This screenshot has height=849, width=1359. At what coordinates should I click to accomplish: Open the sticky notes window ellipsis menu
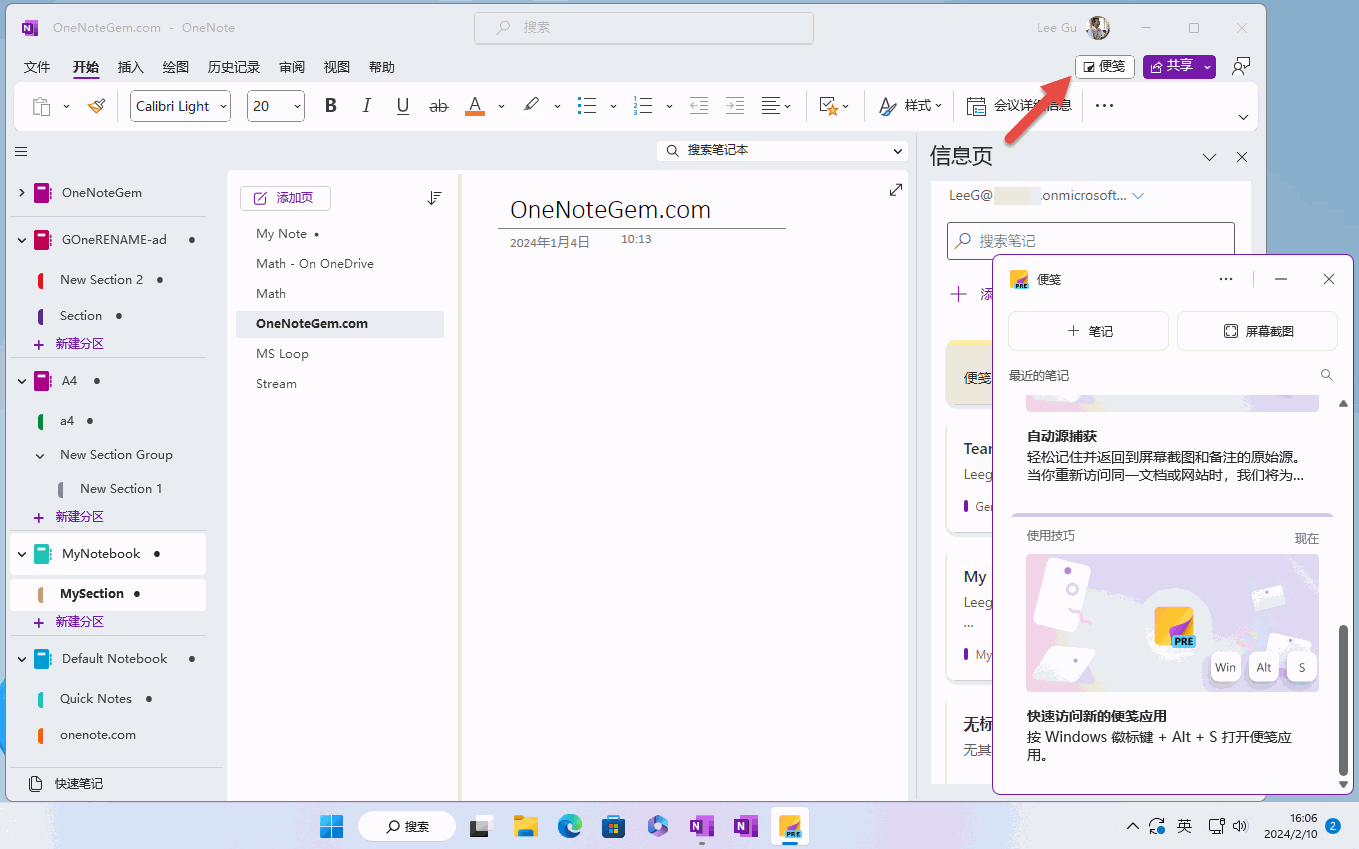1226,279
